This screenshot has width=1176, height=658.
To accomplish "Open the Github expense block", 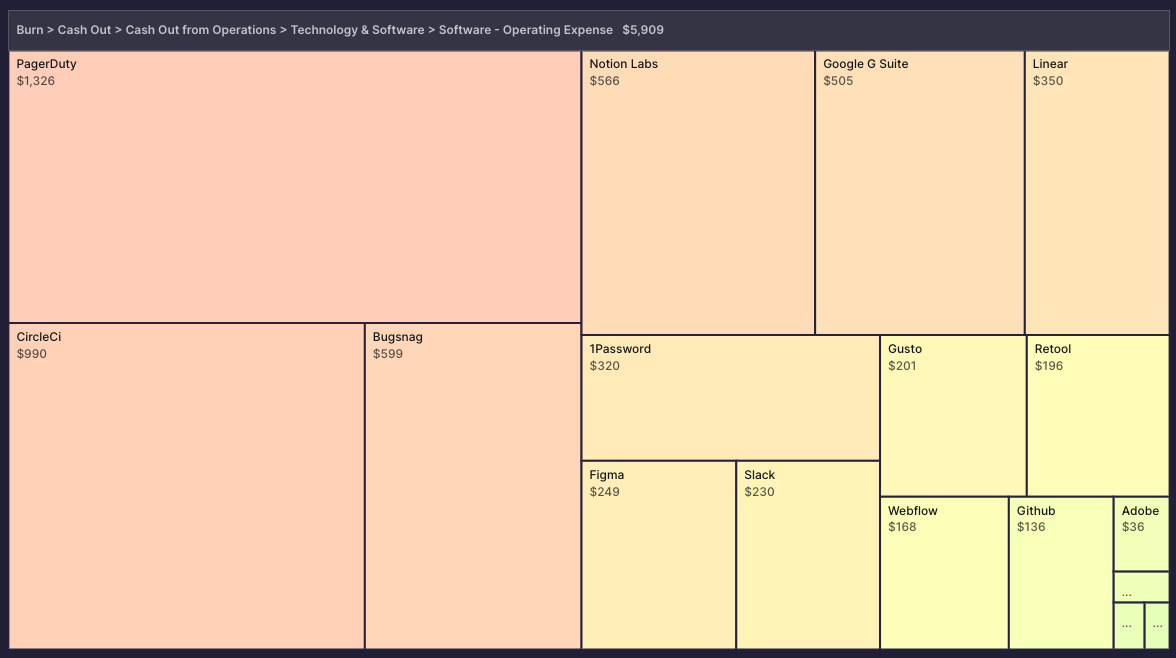I will [x=1061, y=572].
